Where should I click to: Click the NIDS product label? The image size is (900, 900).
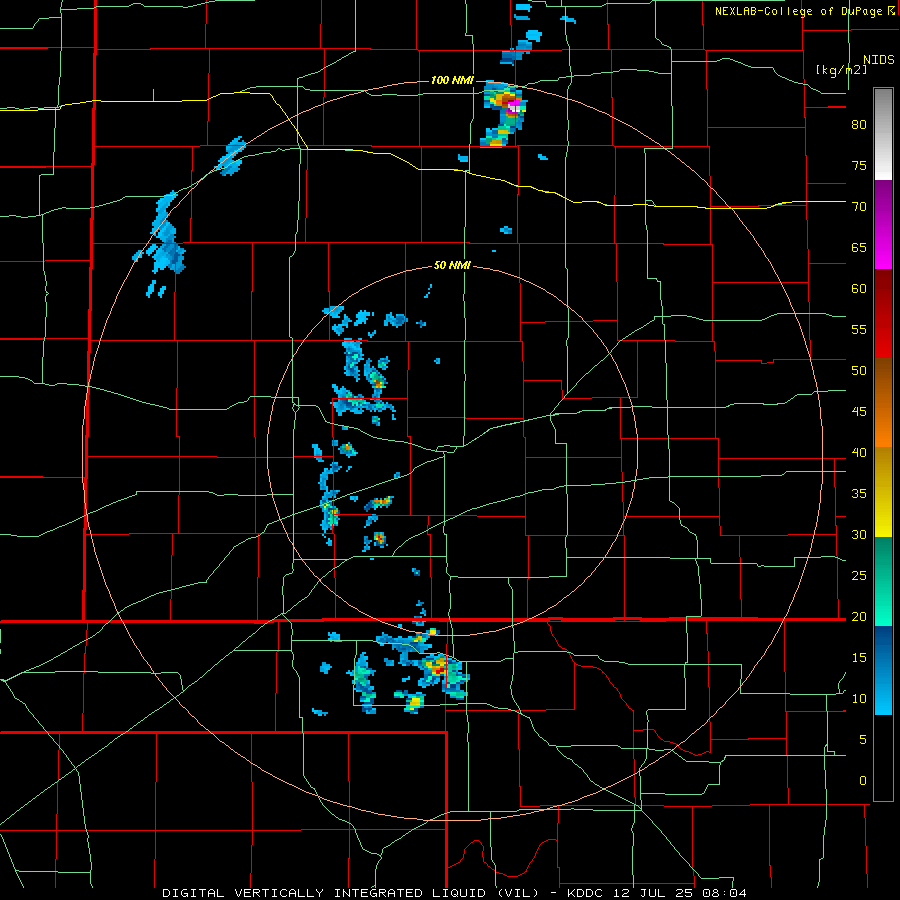tap(879, 60)
